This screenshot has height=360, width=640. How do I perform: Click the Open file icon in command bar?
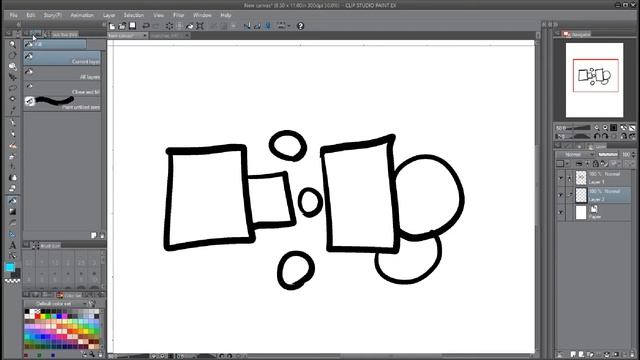point(122,26)
